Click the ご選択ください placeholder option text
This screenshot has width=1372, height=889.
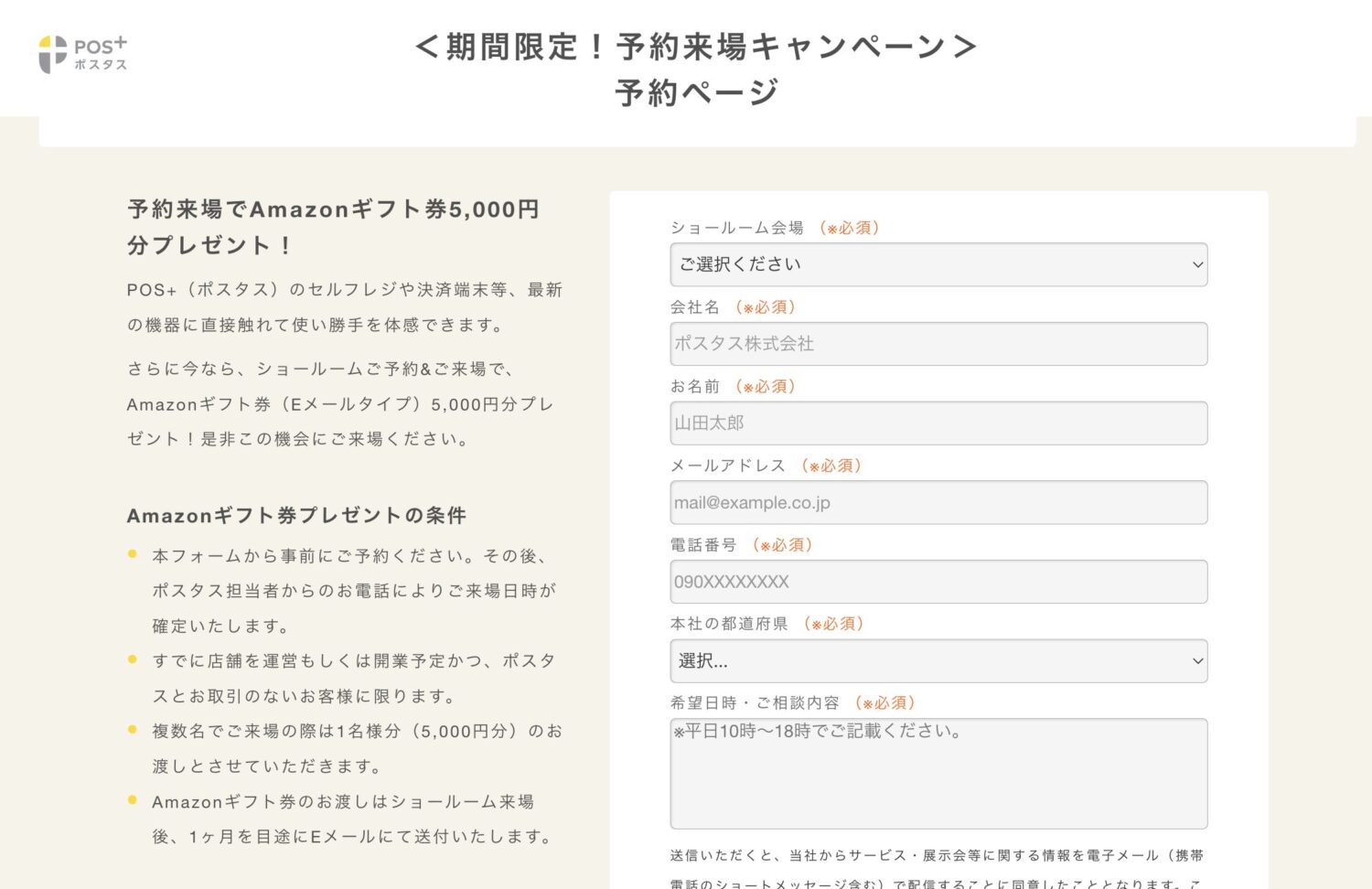tap(736, 264)
